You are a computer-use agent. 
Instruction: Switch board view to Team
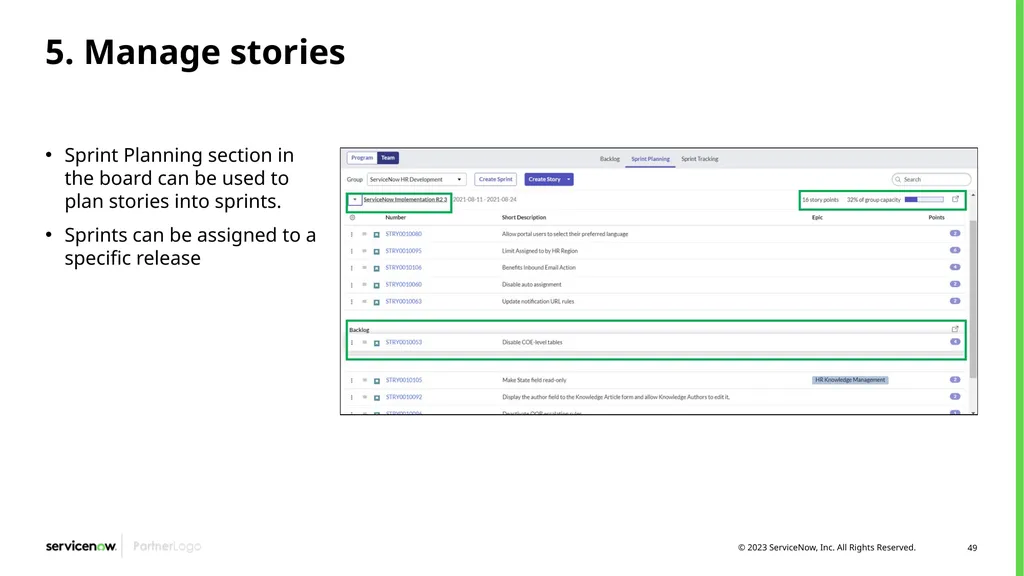click(388, 158)
